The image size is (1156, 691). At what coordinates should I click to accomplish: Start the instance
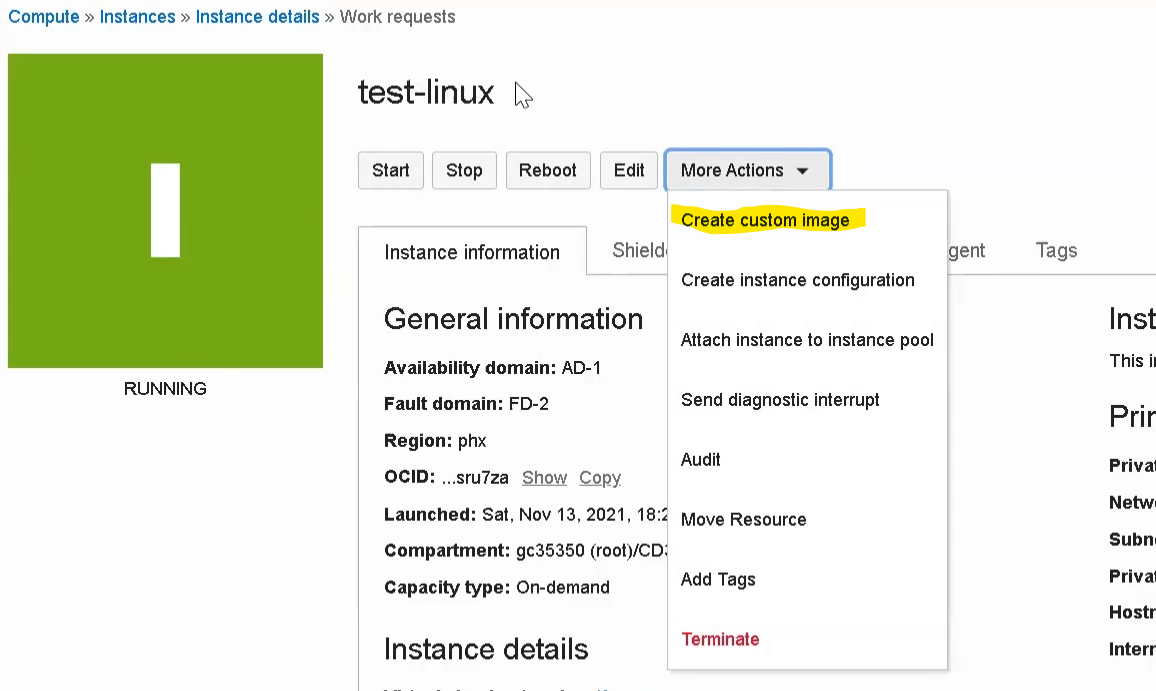(x=390, y=170)
